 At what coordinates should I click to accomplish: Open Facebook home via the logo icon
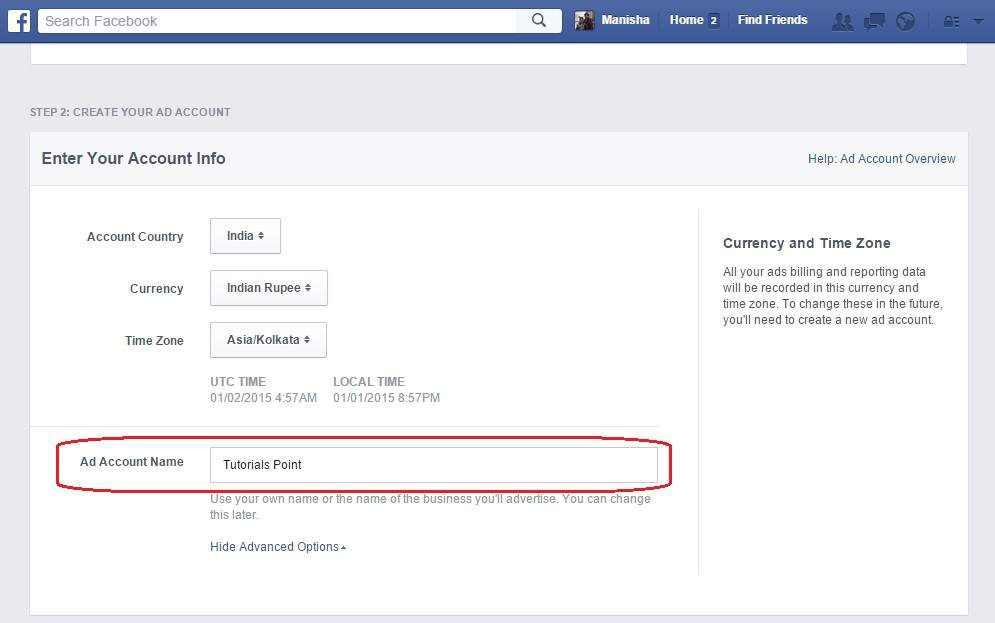(18, 19)
